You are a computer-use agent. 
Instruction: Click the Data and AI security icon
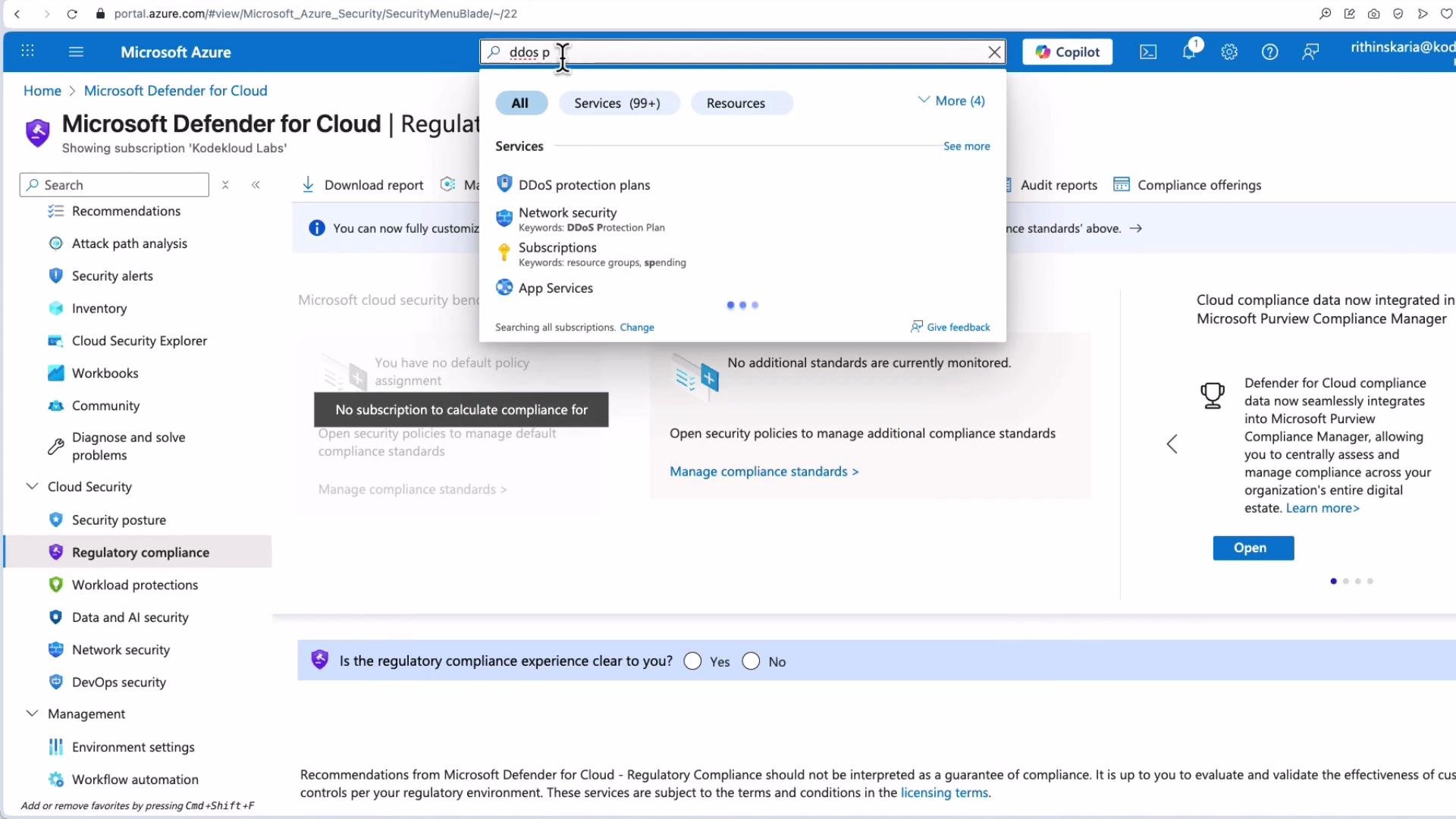(x=55, y=617)
